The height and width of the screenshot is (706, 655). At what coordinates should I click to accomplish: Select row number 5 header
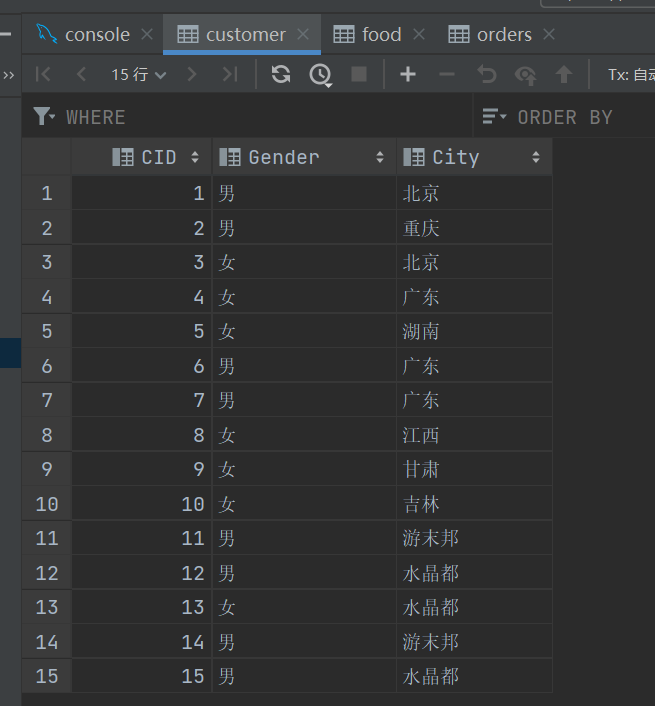coord(47,331)
